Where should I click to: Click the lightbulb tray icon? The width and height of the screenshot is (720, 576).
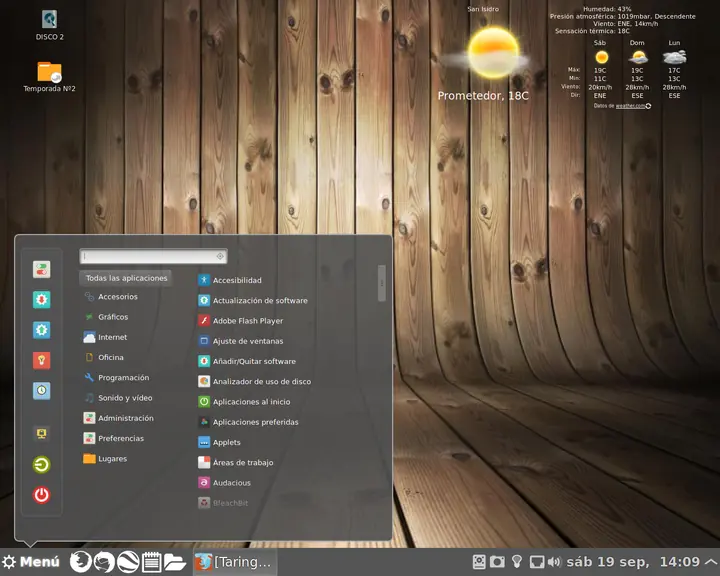pos(517,561)
